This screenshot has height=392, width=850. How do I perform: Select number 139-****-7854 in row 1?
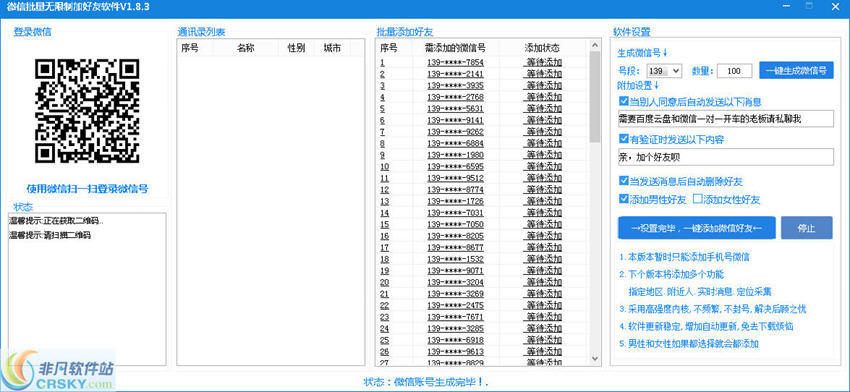click(455, 62)
